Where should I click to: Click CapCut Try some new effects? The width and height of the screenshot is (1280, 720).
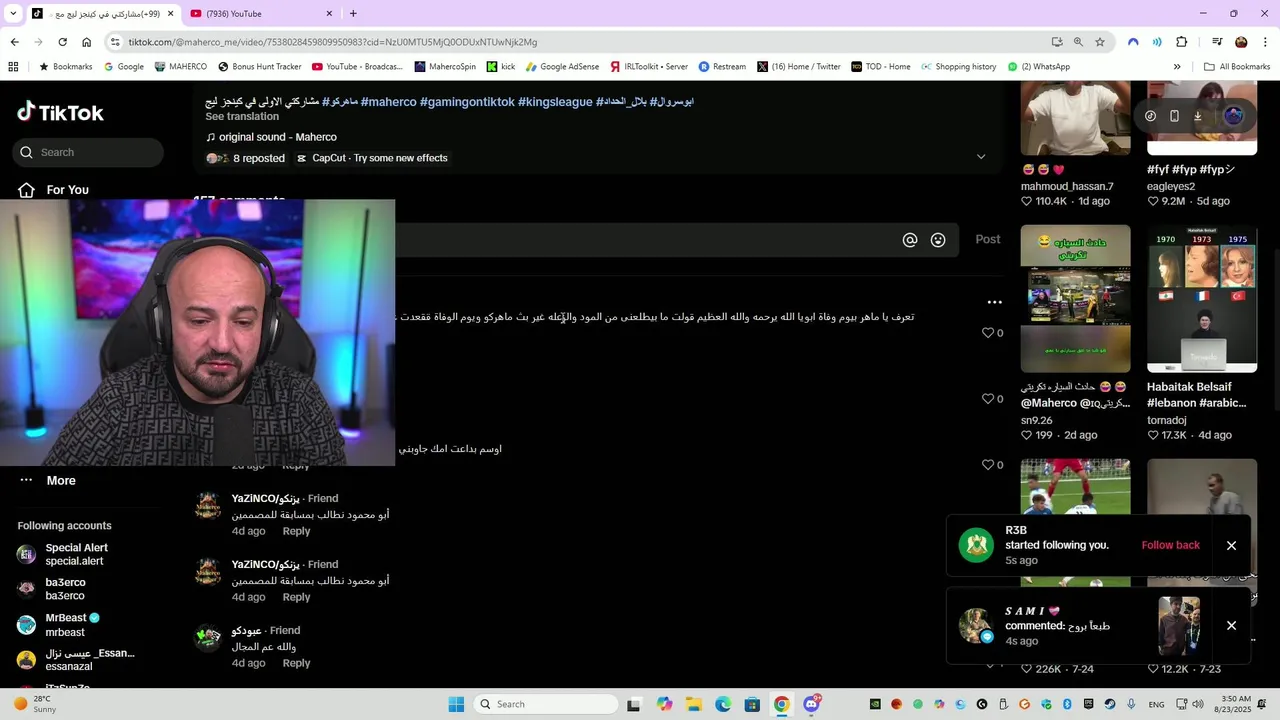372,158
